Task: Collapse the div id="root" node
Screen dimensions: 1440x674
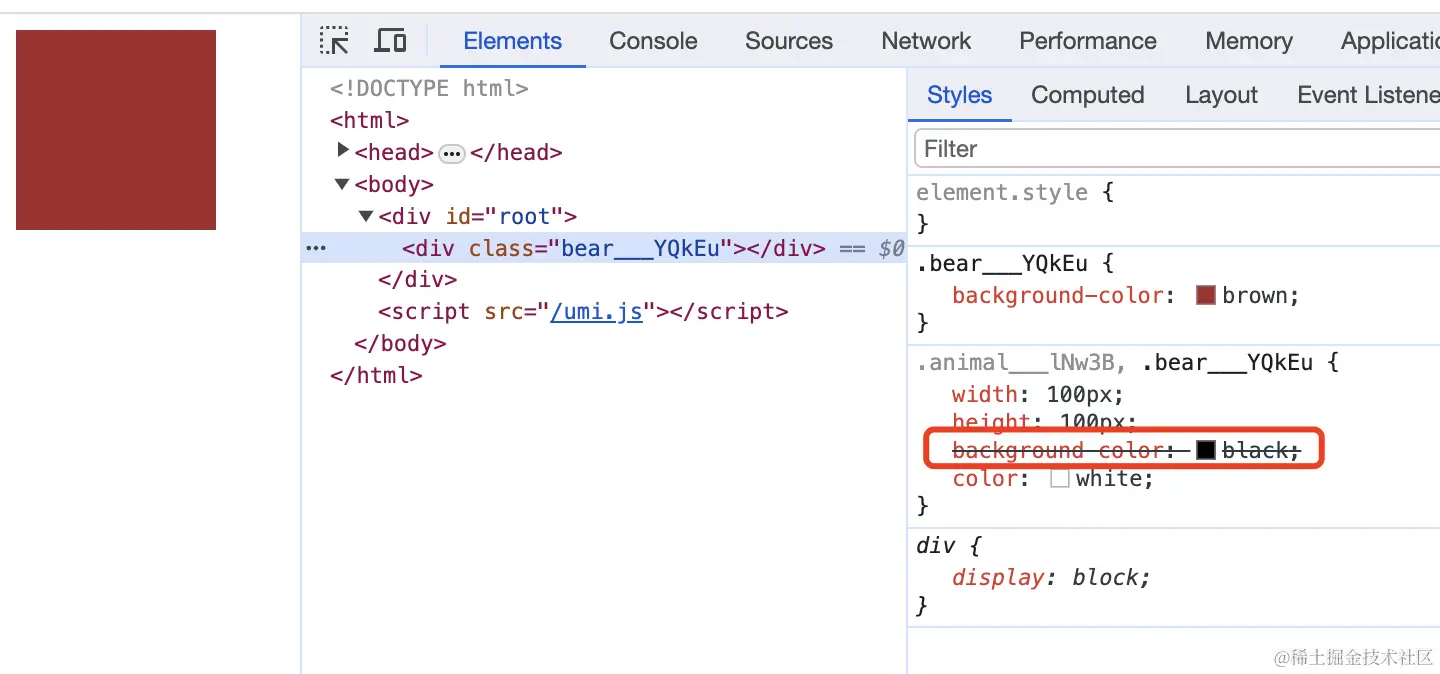Action: (x=366, y=216)
